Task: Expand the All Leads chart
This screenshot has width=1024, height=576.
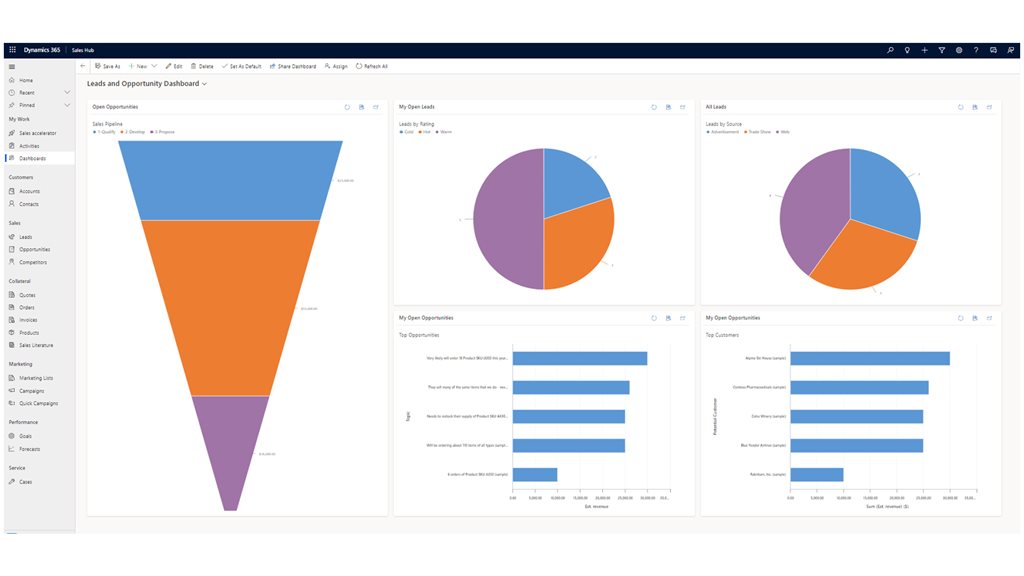Action: (x=989, y=107)
